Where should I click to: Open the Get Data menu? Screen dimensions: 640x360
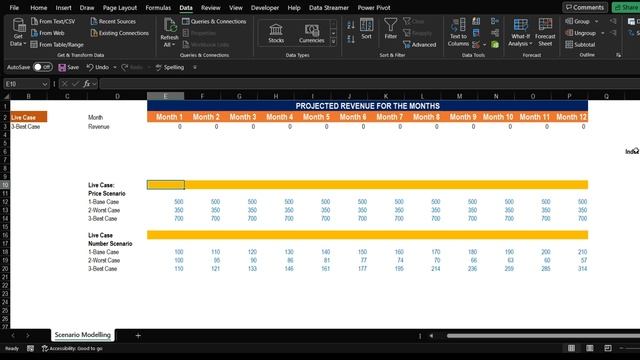coord(18,33)
